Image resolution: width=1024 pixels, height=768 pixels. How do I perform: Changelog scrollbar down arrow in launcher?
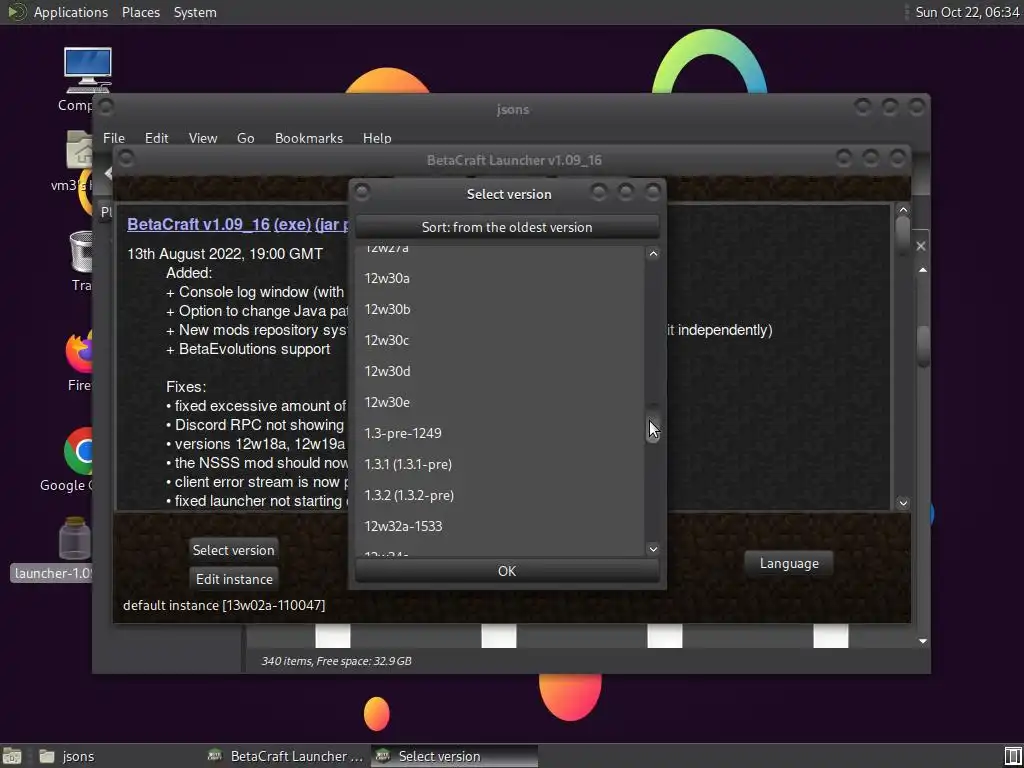pyautogui.click(x=903, y=503)
